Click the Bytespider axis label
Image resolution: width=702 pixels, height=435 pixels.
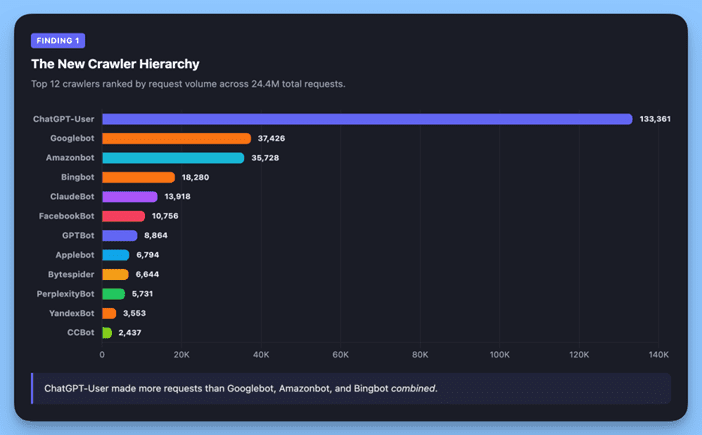72,274
